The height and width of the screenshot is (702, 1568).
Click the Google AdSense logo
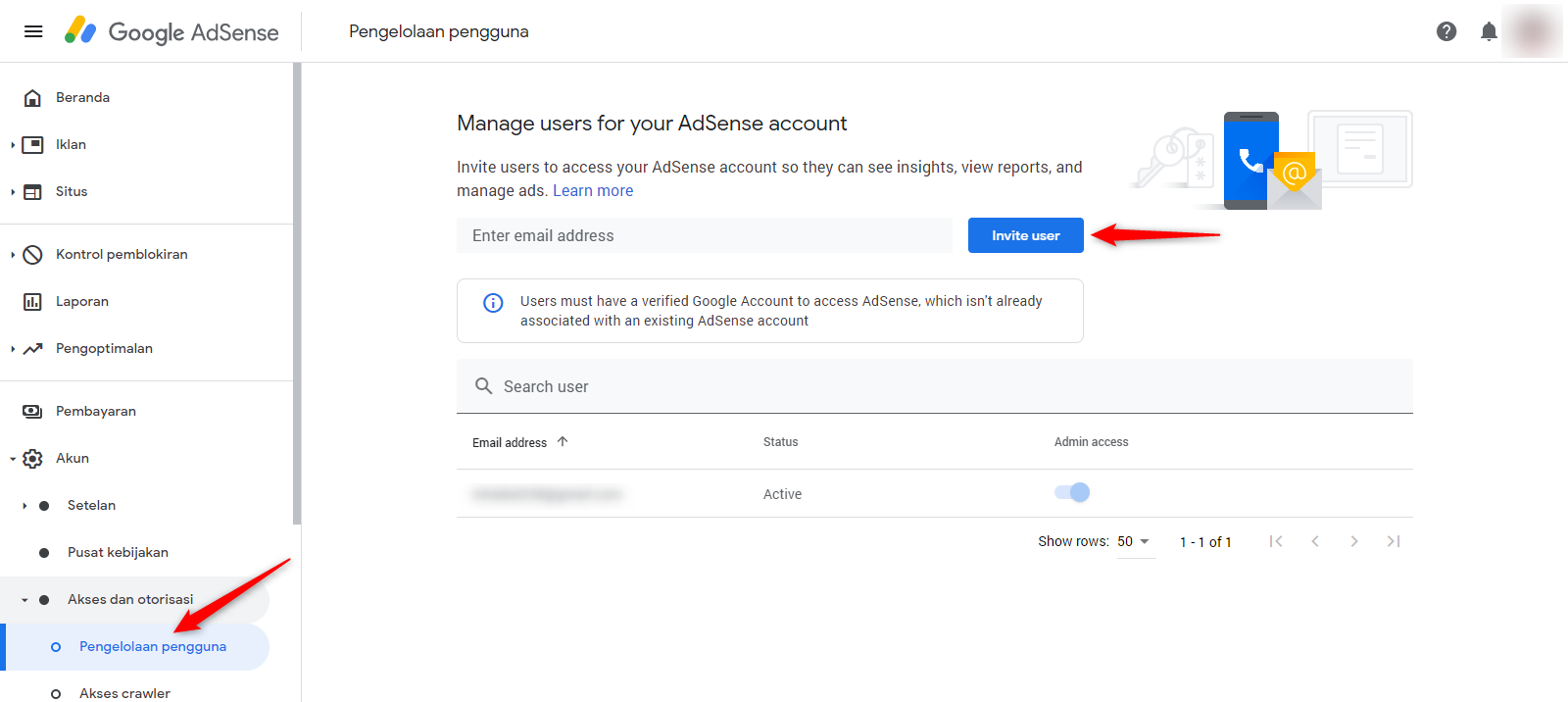(171, 31)
